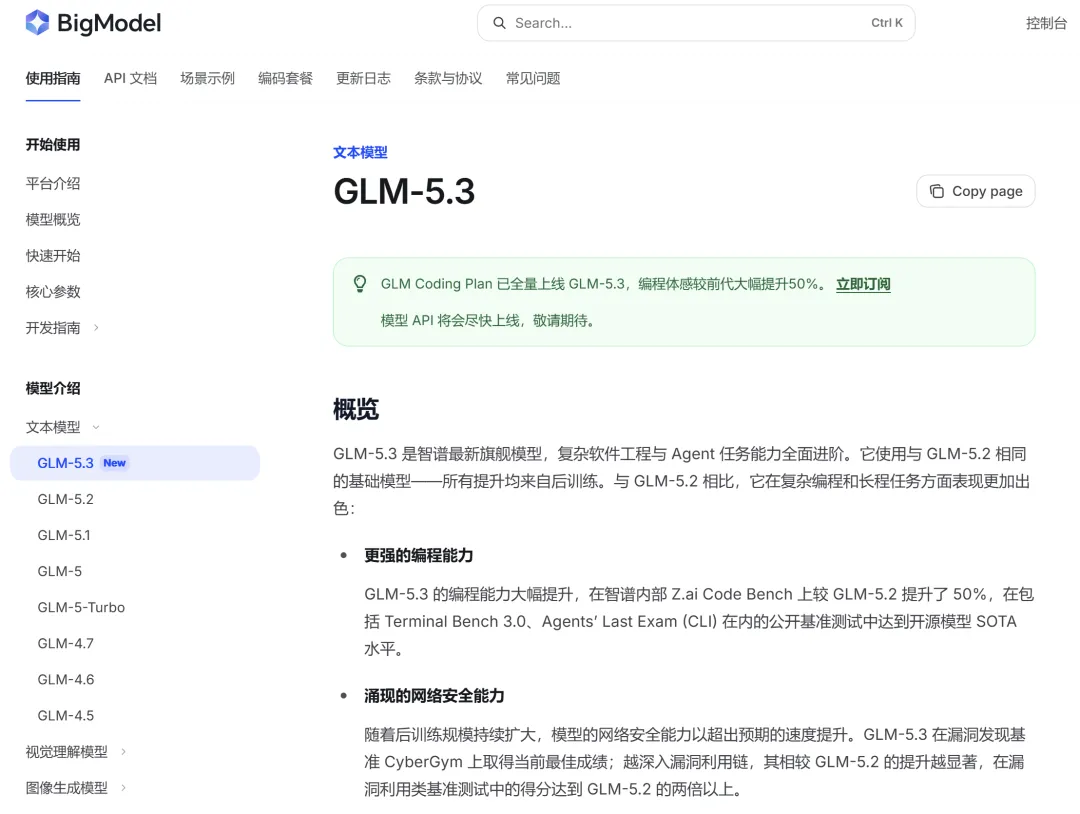
Task: Expand the 开发指南 chevron
Action: pos(96,328)
